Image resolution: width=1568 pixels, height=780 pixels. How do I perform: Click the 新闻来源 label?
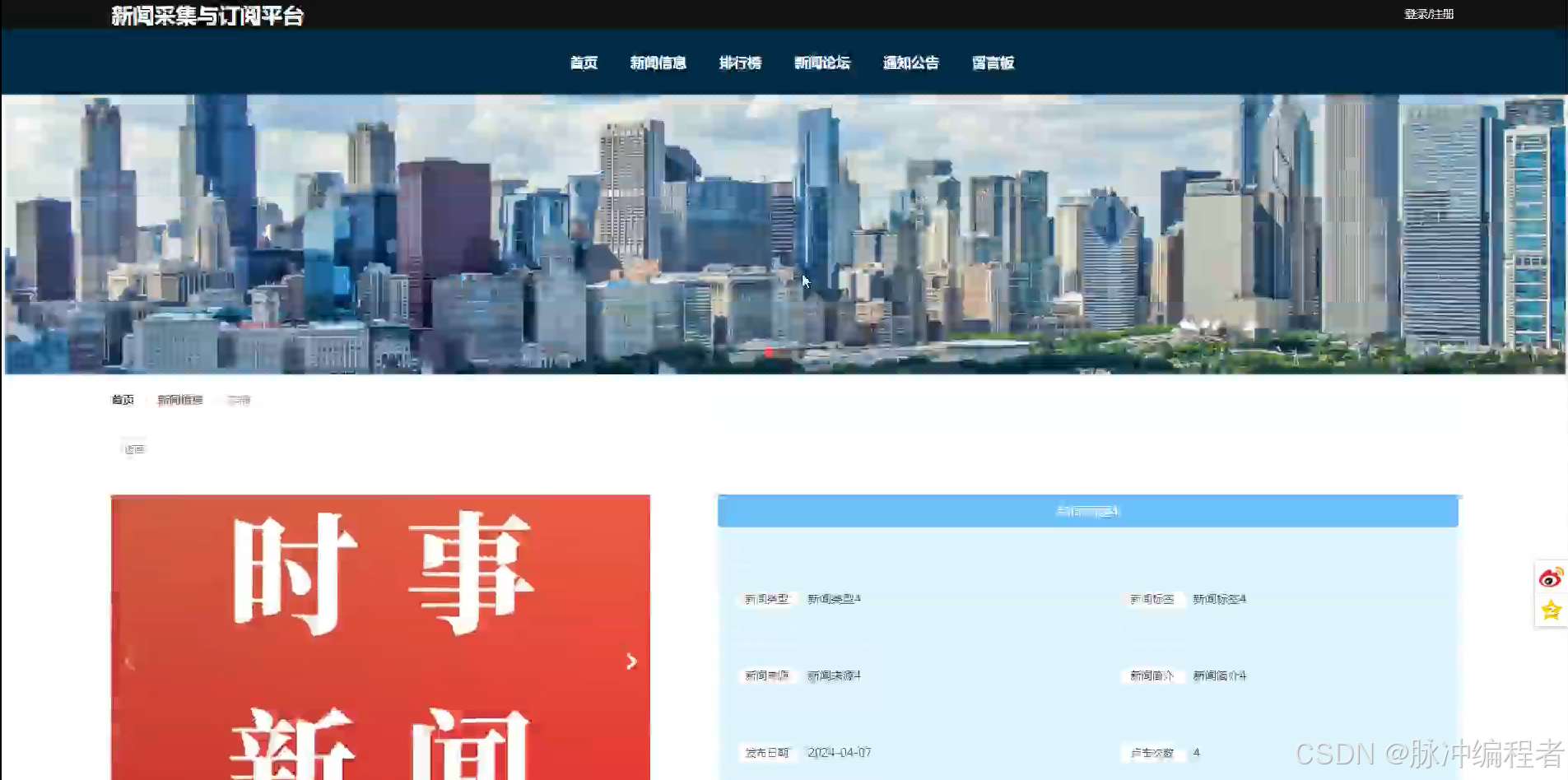click(x=766, y=676)
